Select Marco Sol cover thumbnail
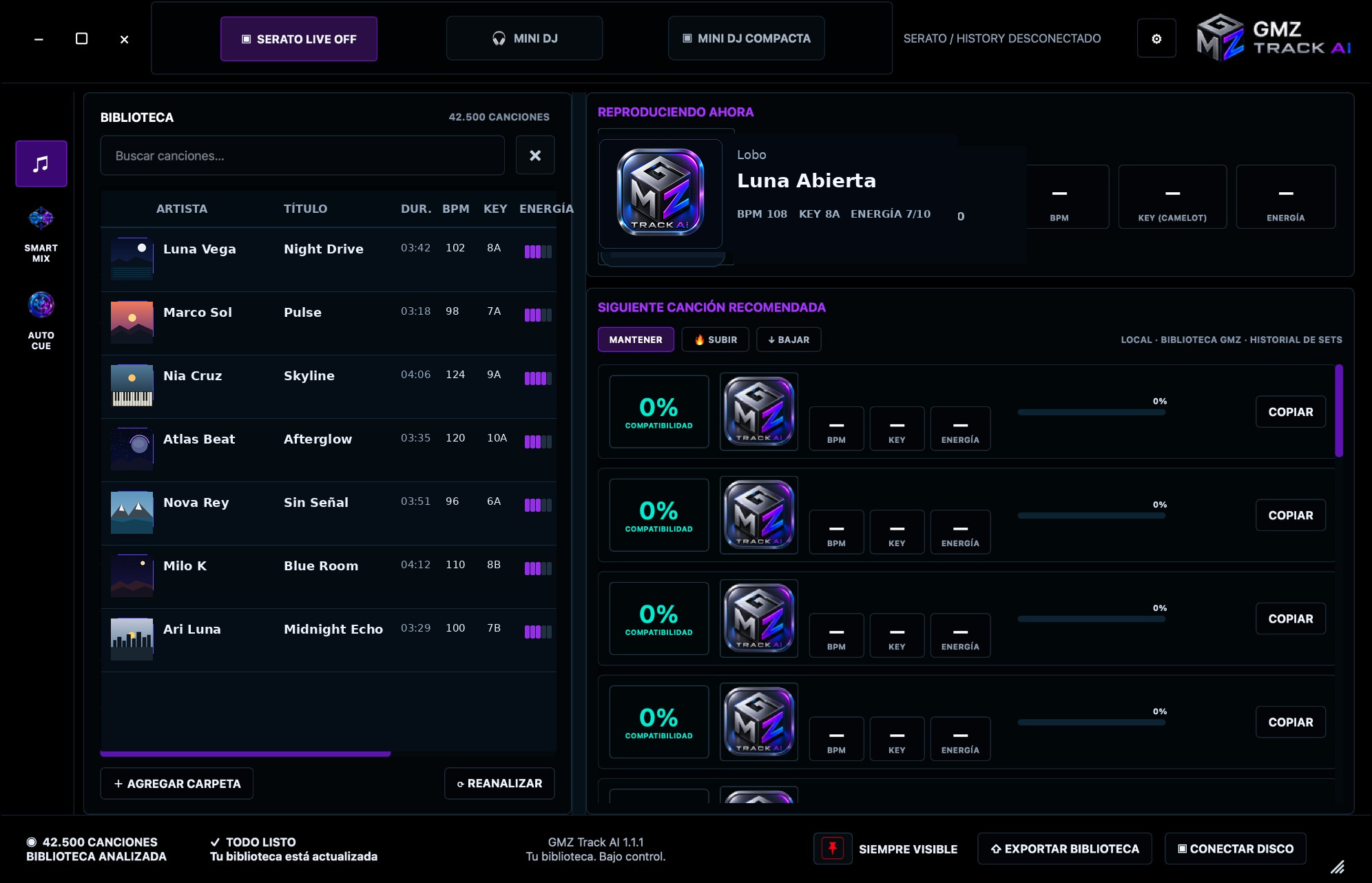The image size is (1372, 883). click(x=132, y=322)
